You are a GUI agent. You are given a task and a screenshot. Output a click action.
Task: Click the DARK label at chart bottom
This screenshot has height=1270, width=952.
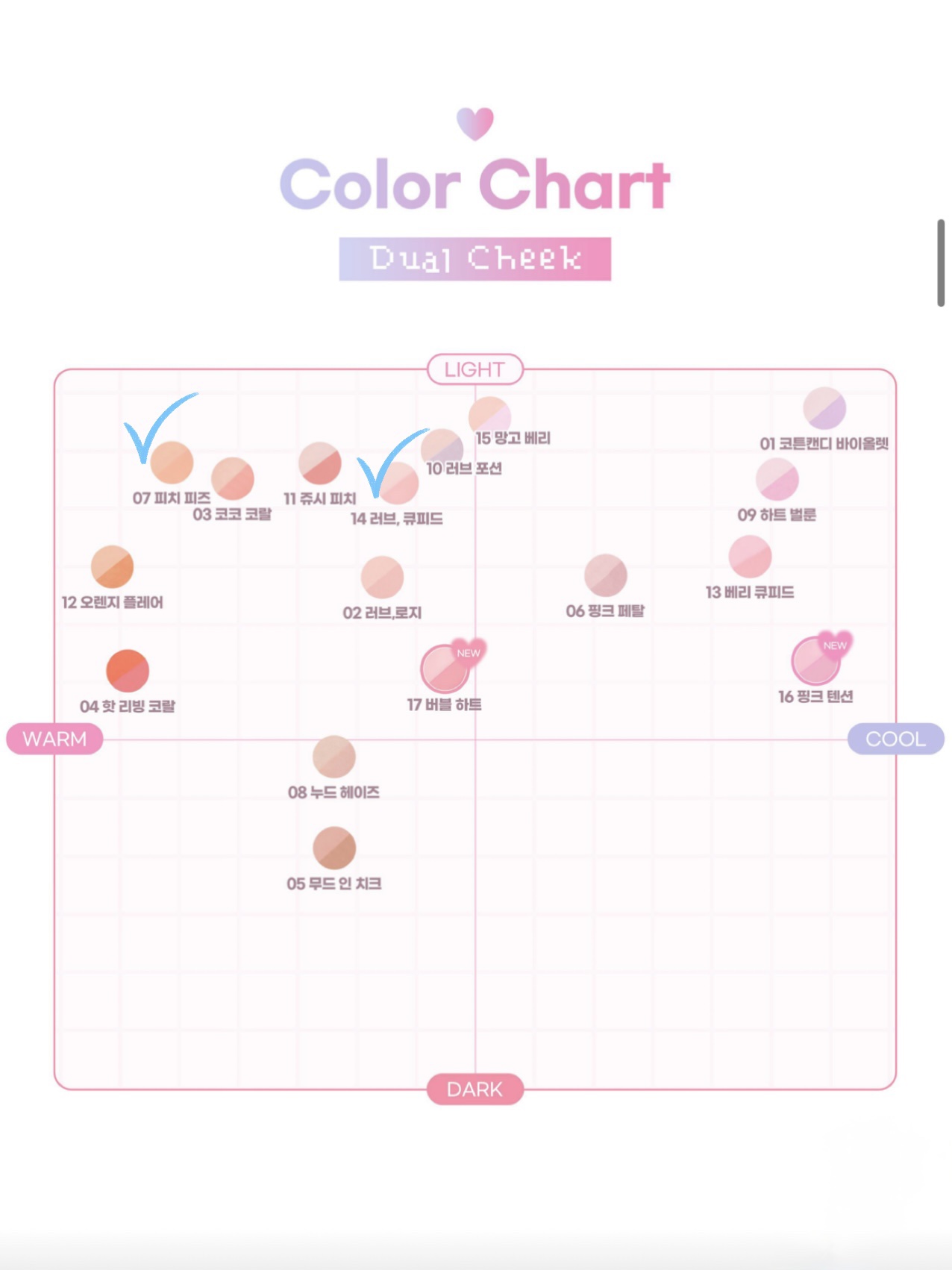click(x=475, y=1089)
